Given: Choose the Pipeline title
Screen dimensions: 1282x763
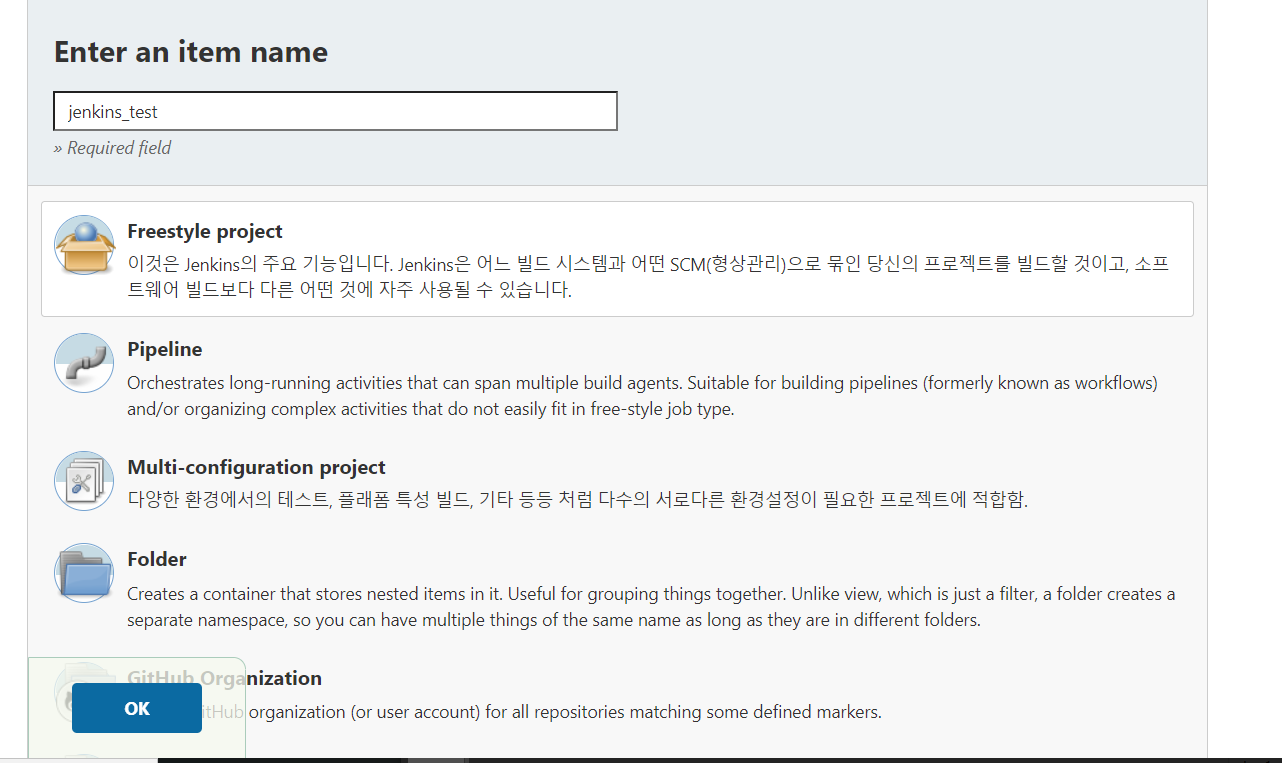Looking at the screenshot, I should point(165,349).
